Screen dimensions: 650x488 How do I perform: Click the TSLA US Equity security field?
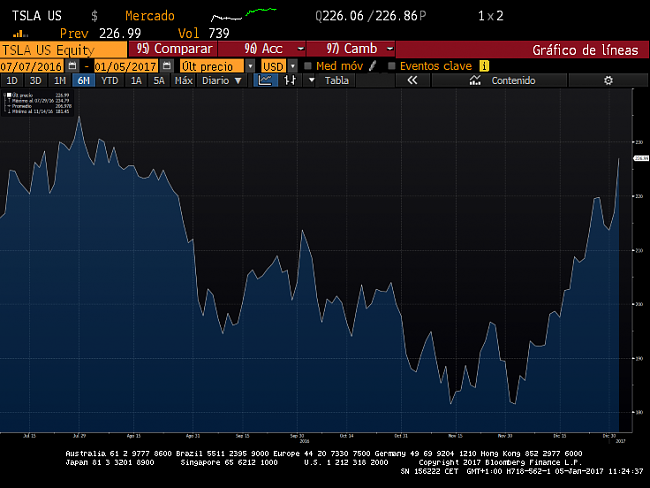tap(63, 50)
